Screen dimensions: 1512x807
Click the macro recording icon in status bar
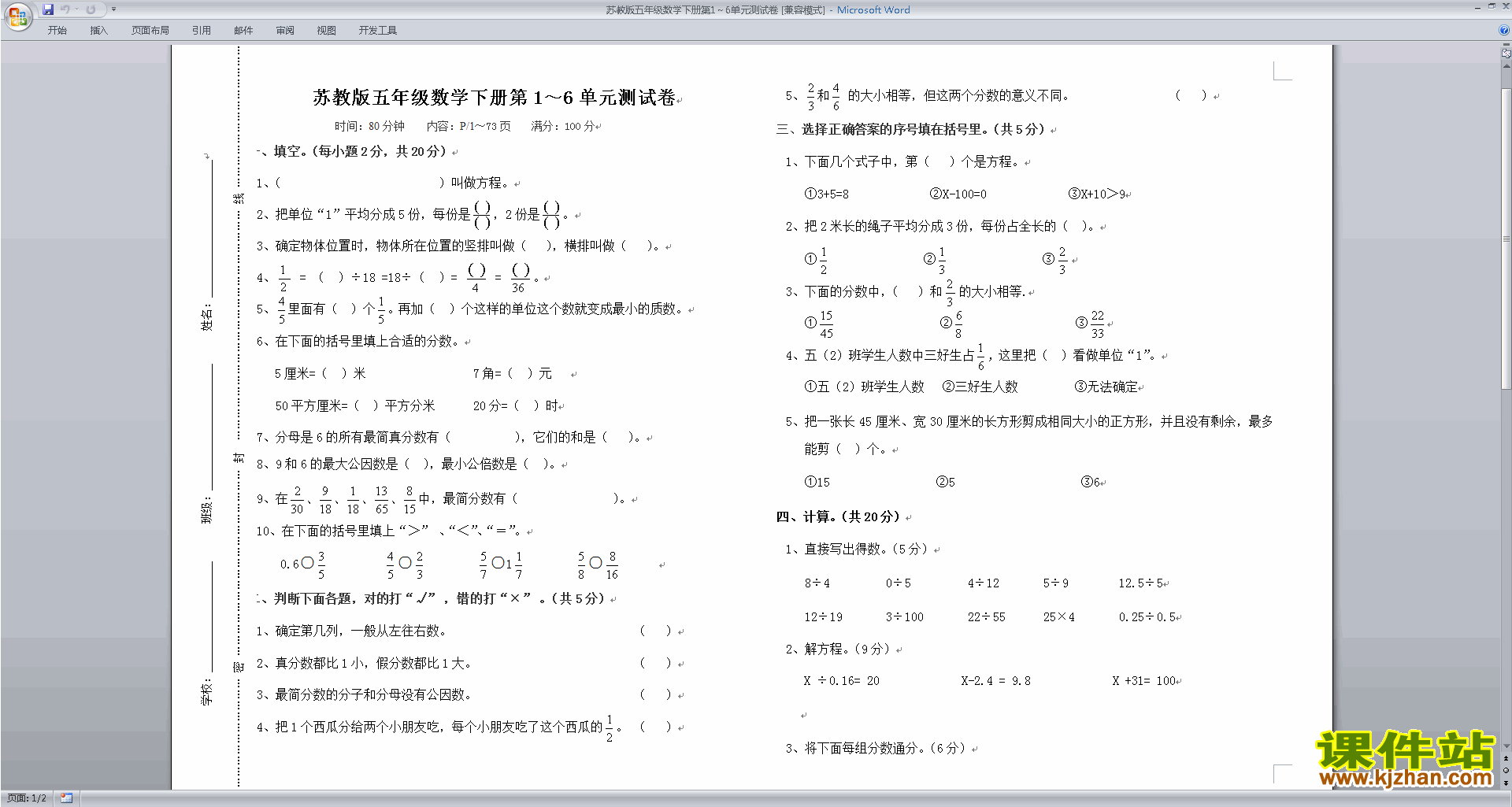coord(67,798)
